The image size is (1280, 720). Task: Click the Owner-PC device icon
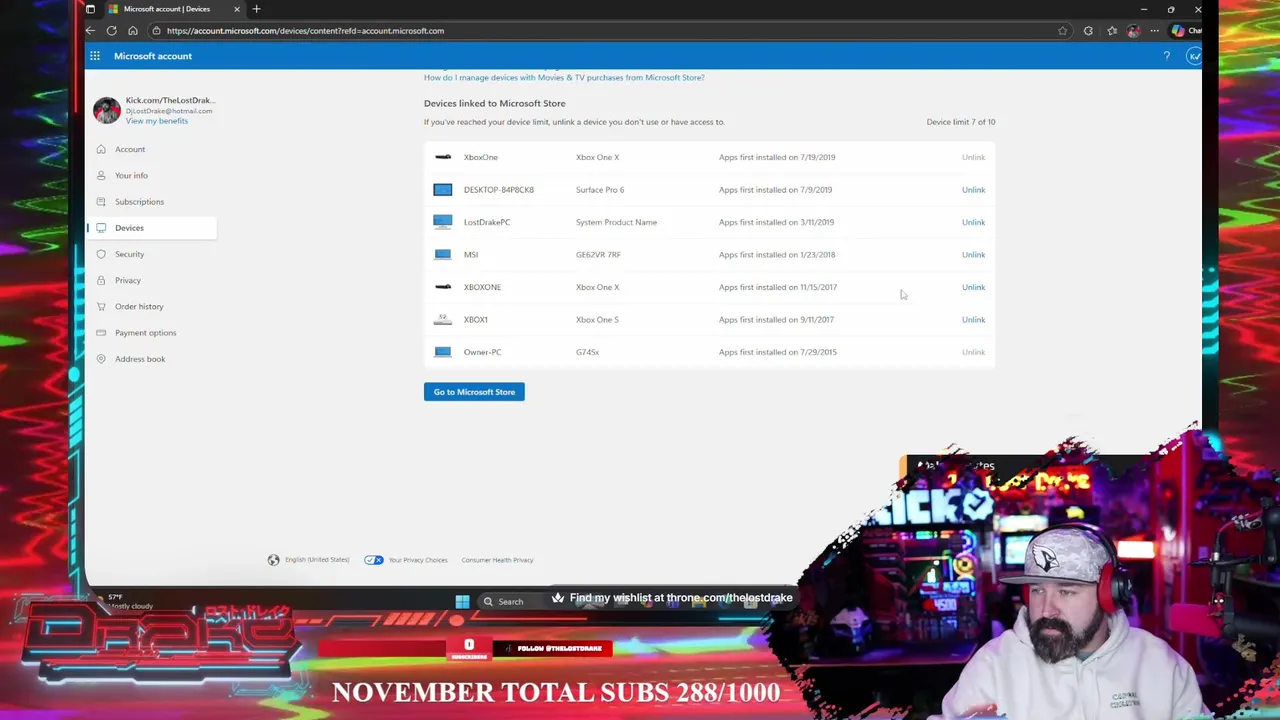point(443,352)
